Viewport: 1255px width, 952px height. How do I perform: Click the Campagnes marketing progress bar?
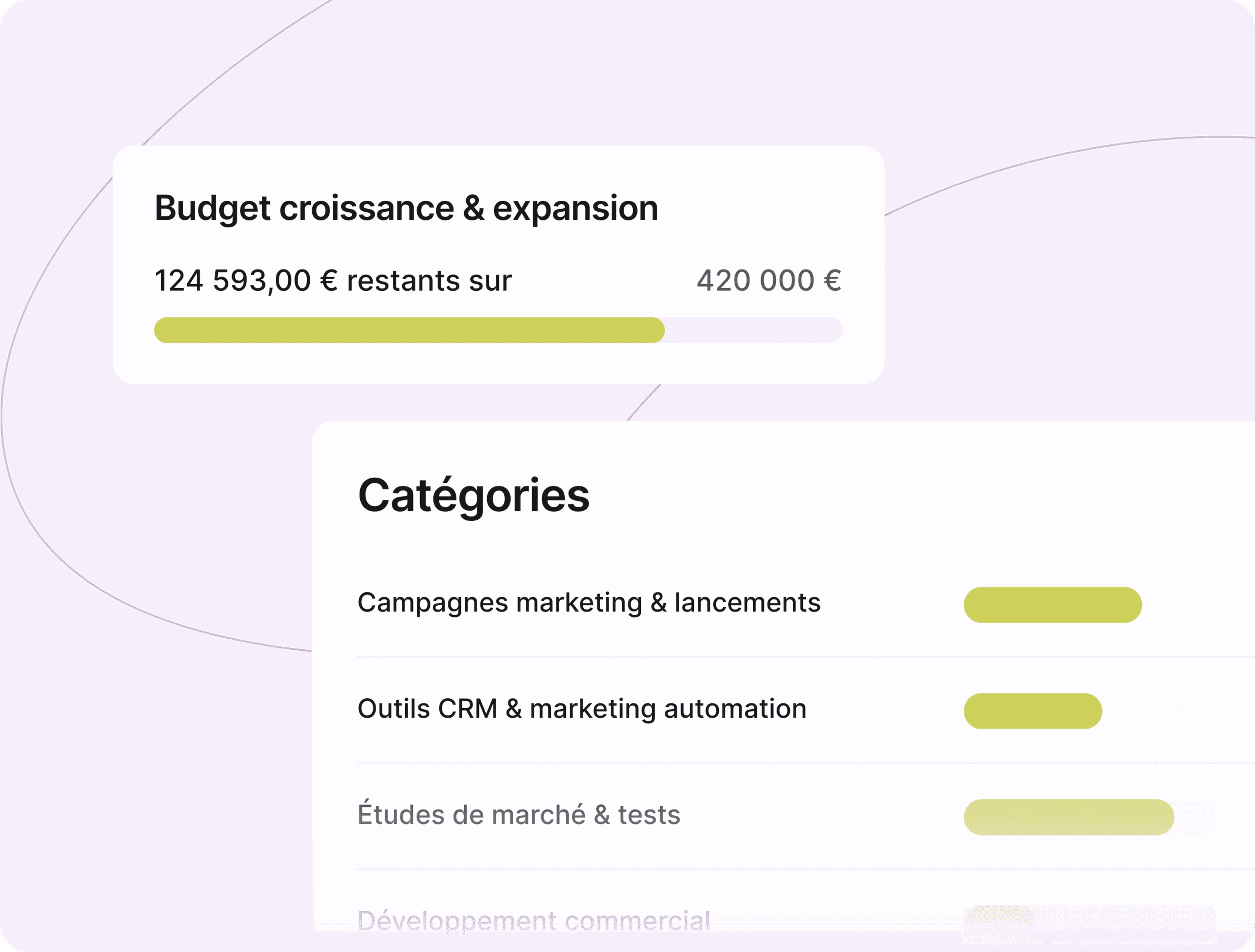pos(1089,605)
